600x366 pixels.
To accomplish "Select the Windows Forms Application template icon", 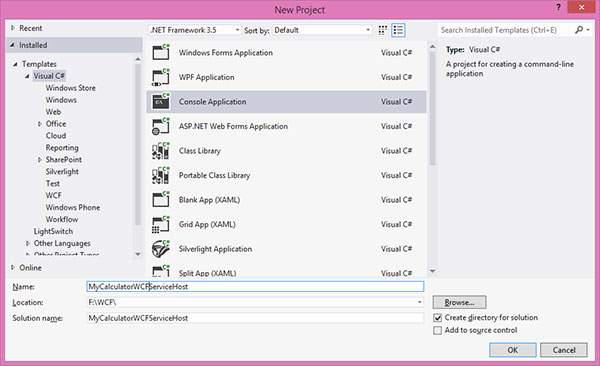I will pyautogui.click(x=161, y=52).
